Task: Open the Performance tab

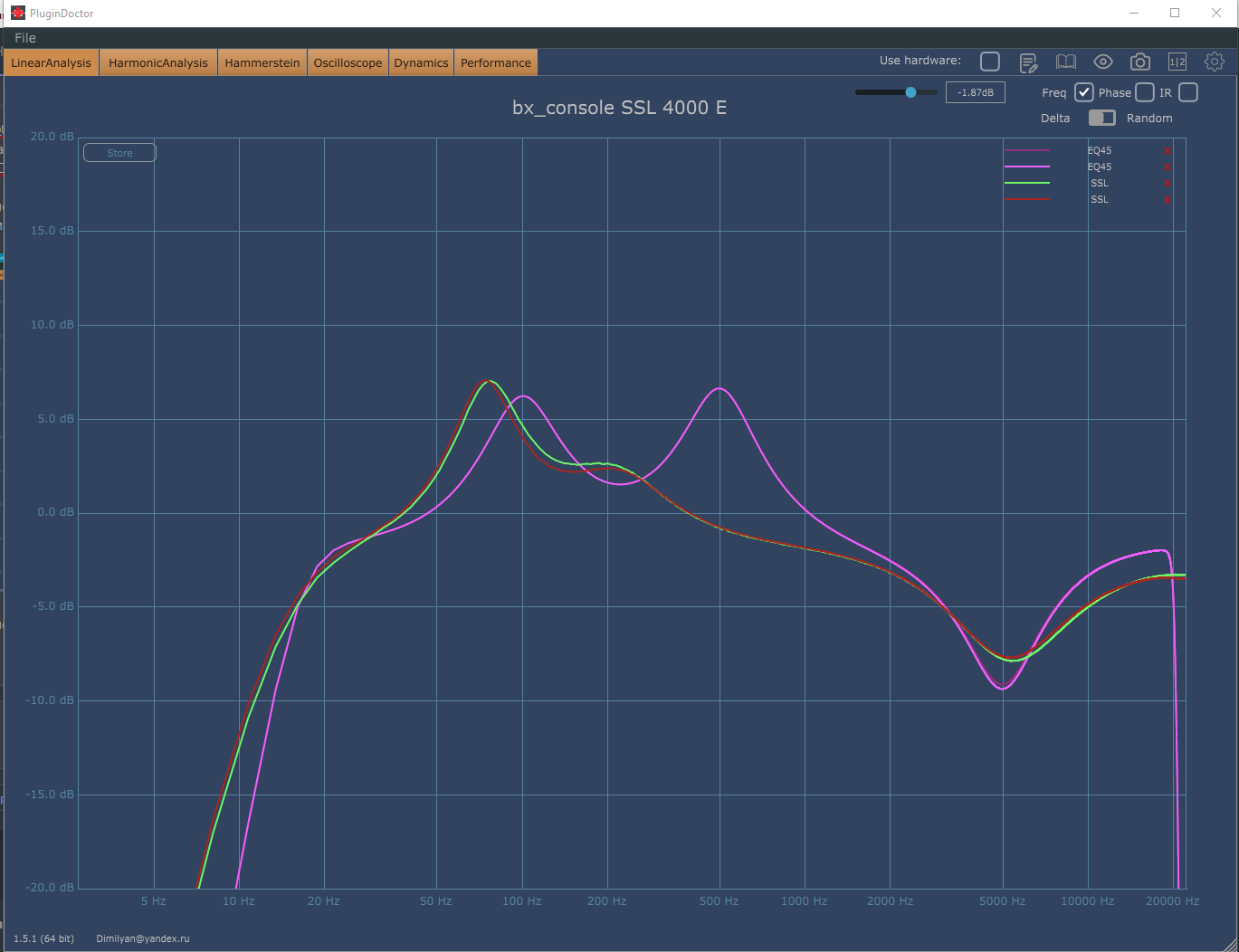Action: tap(496, 62)
